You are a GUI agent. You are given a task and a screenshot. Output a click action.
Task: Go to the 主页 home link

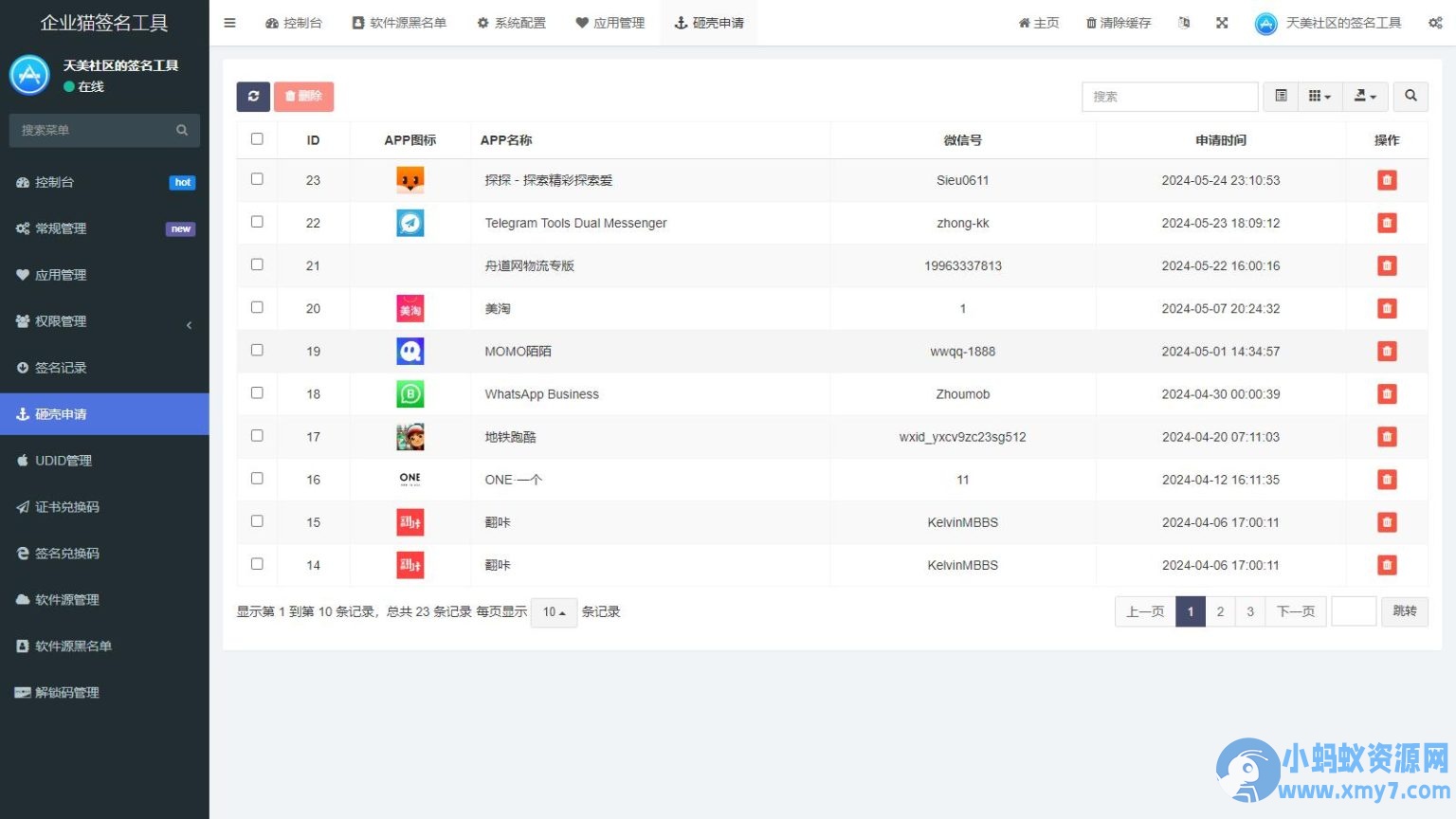click(x=1039, y=23)
